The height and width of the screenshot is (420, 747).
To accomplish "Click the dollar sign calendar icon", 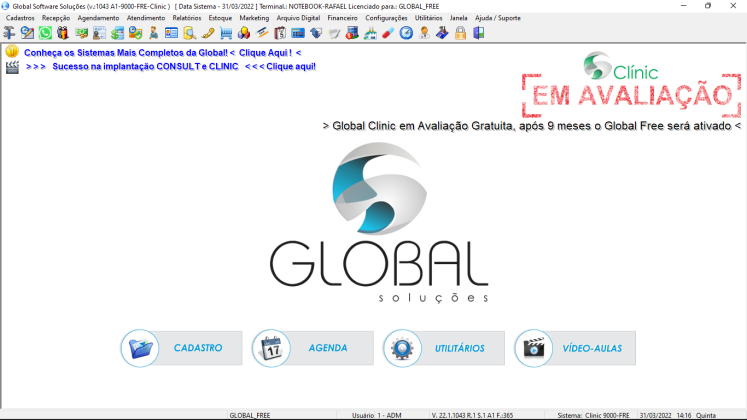I will coord(117,33).
